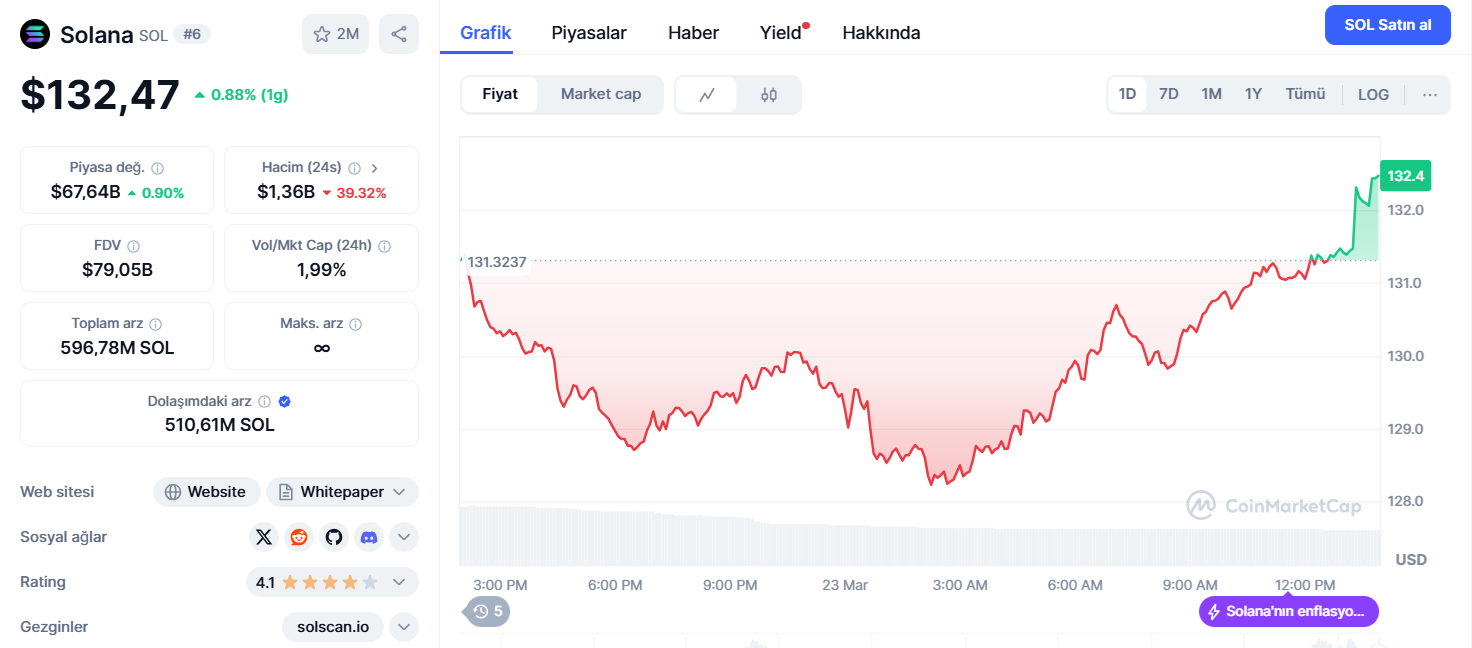Open the X social network icon
The width and height of the screenshot is (1472, 648).
click(264, 537)
